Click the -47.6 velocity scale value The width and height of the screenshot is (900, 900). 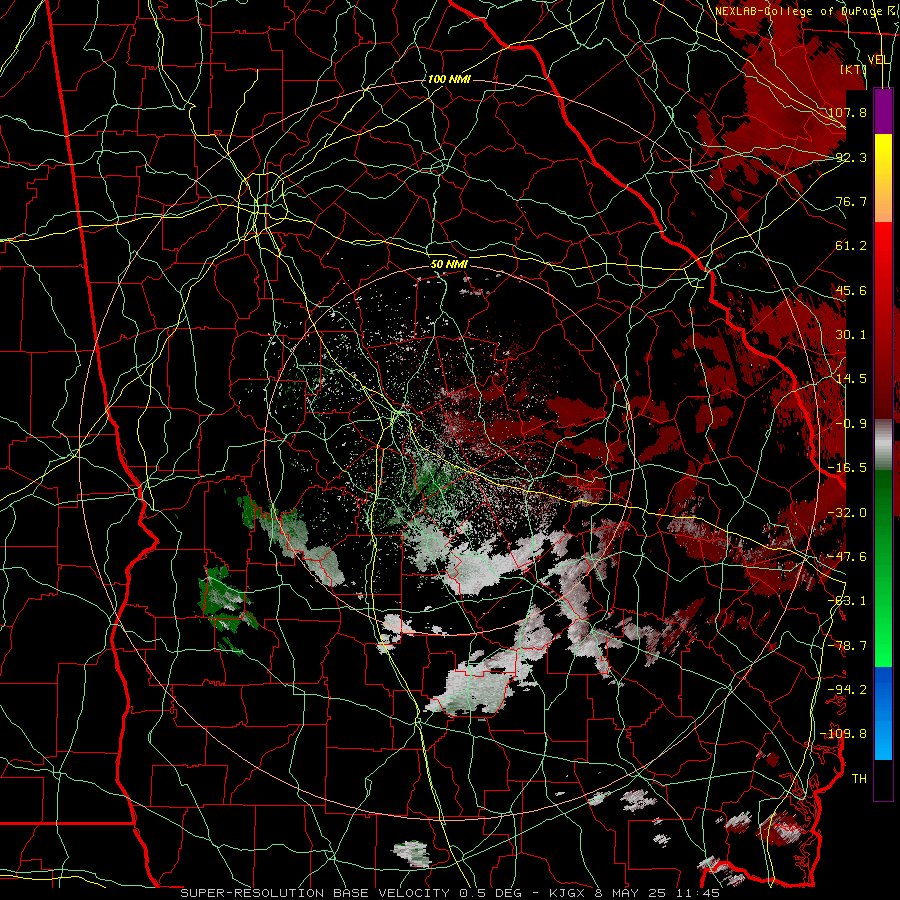[848, 556]
